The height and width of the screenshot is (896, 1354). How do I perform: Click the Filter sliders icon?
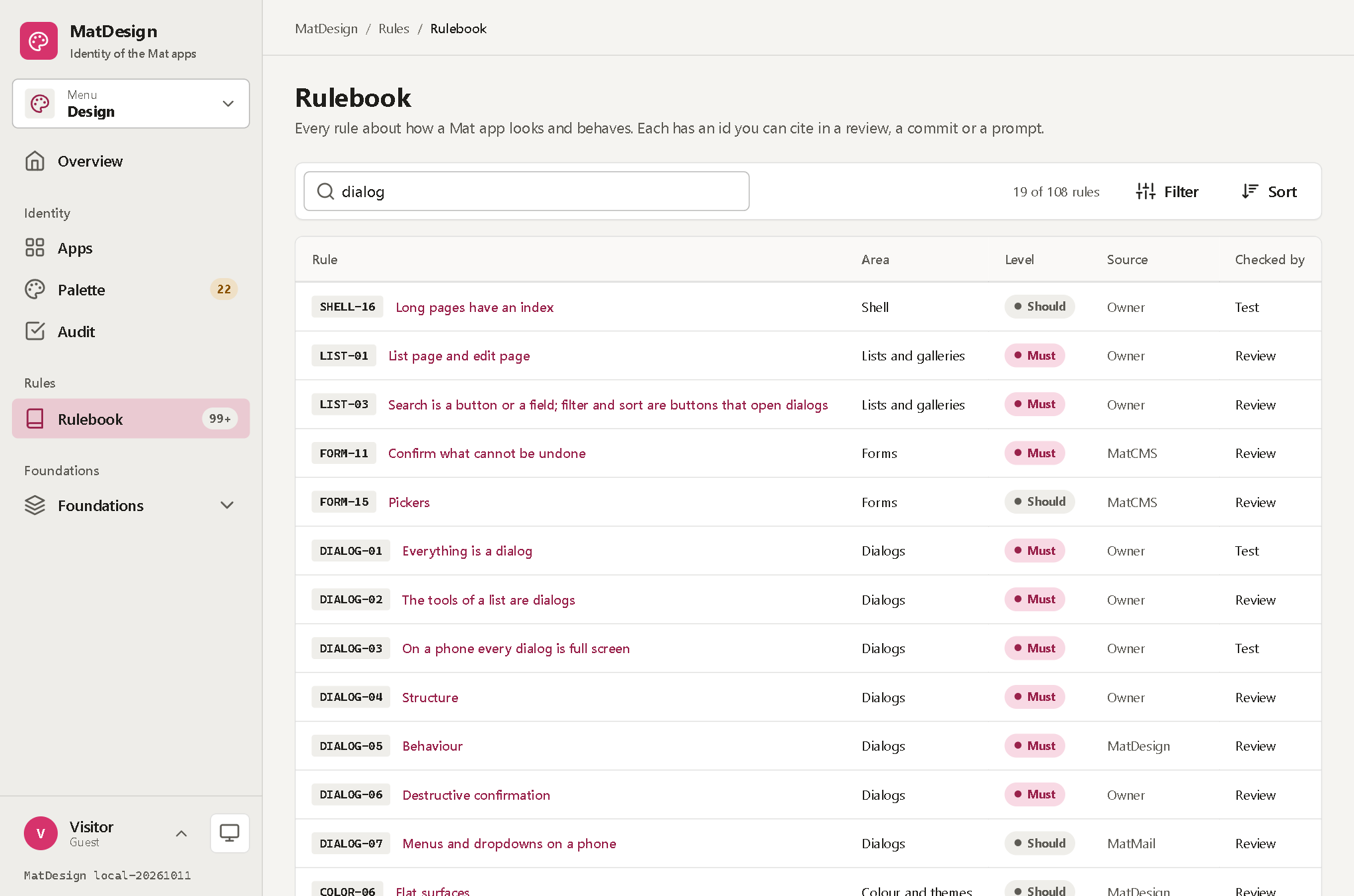click(x=1146, y=191)
